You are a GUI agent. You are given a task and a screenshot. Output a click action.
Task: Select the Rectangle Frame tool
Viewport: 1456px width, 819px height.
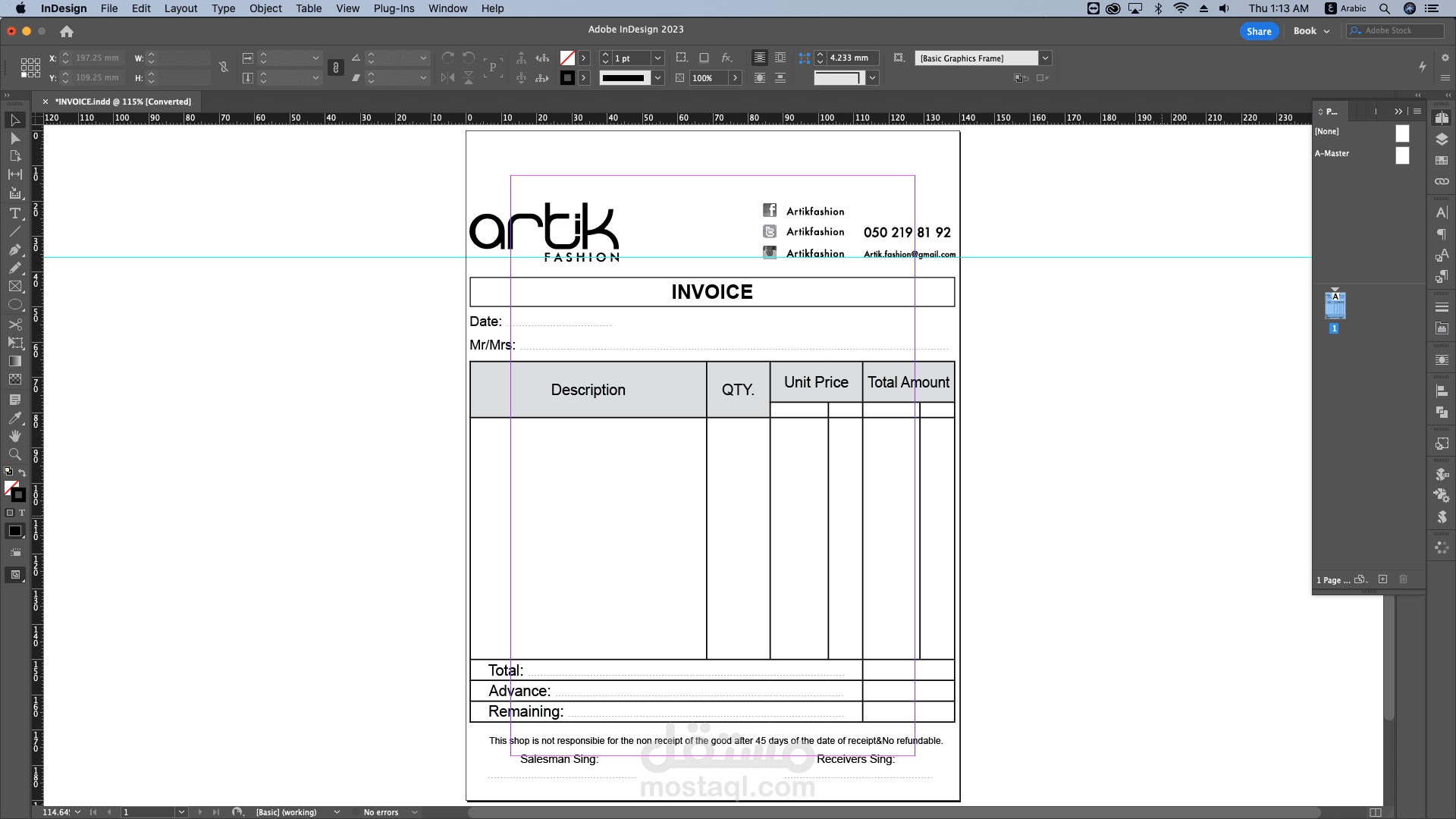click(x=14, y=287)
